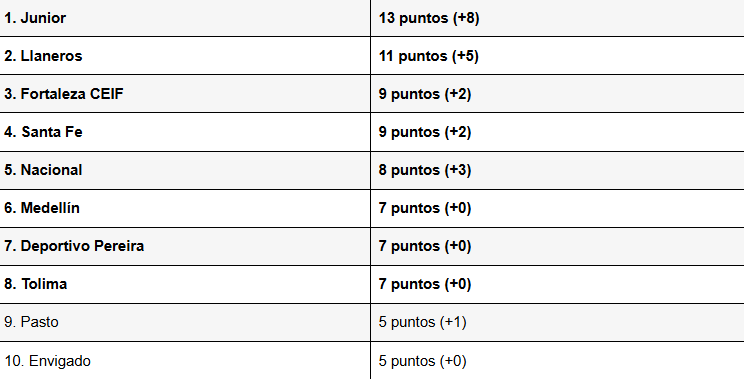The width and height of the screenshot is (744, 379).
Task: Click the '1. Junior' team cell
Action: [x=185, y=18]
